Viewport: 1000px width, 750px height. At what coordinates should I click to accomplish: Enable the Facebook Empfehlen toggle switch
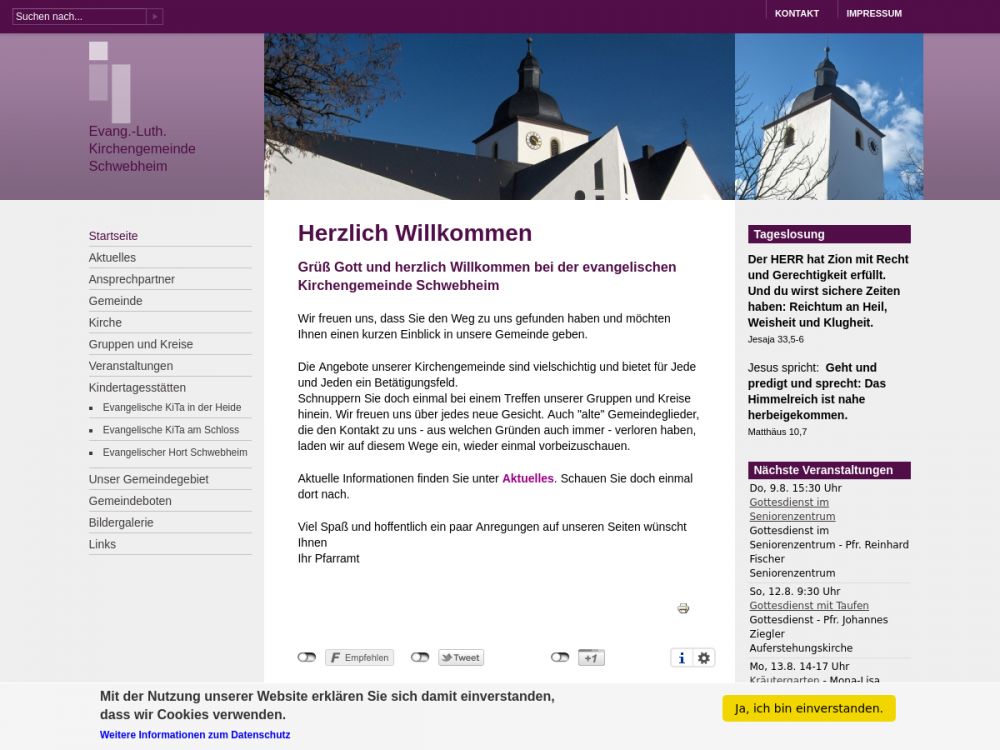[x=307, y=658]
